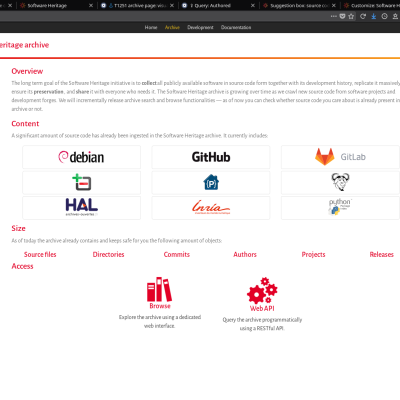Click the green plus red minus logo

(81, 182)
